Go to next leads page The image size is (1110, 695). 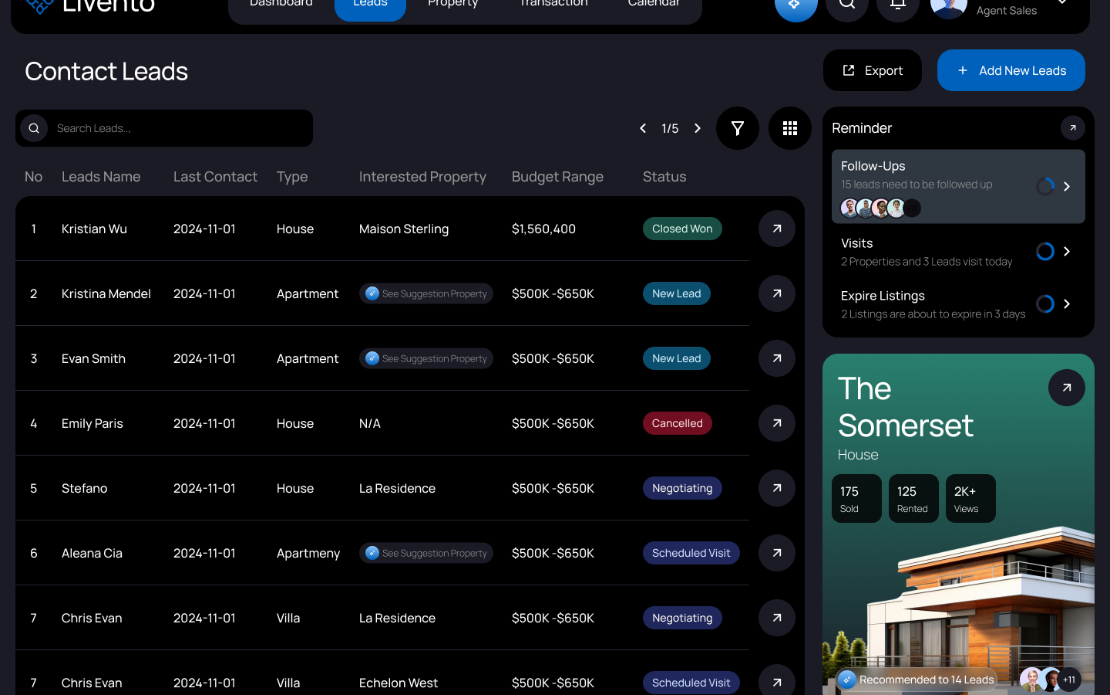[x=697, y=128]
